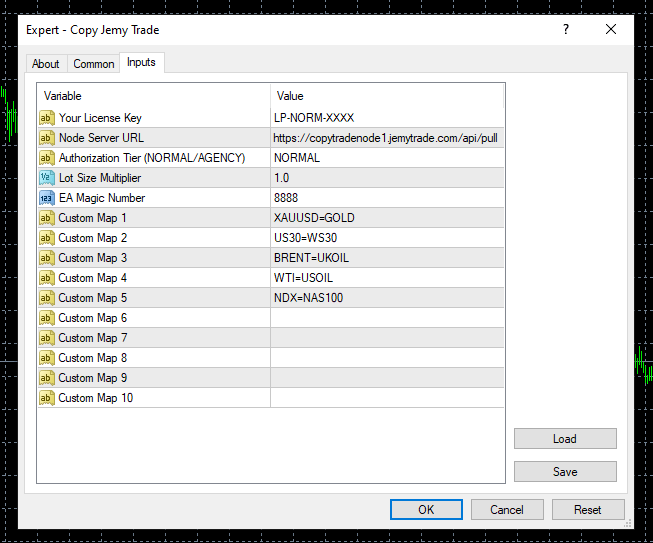Click the help question mark in title bar

point(566,30)
